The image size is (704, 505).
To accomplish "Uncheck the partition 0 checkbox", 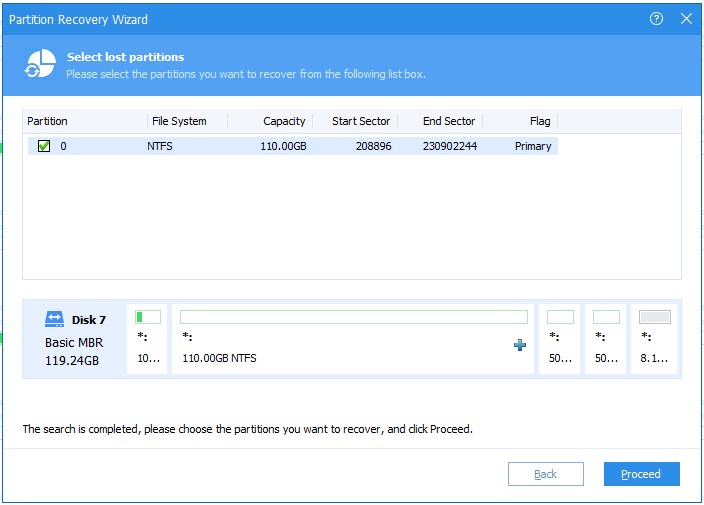I will pos(43,146).
